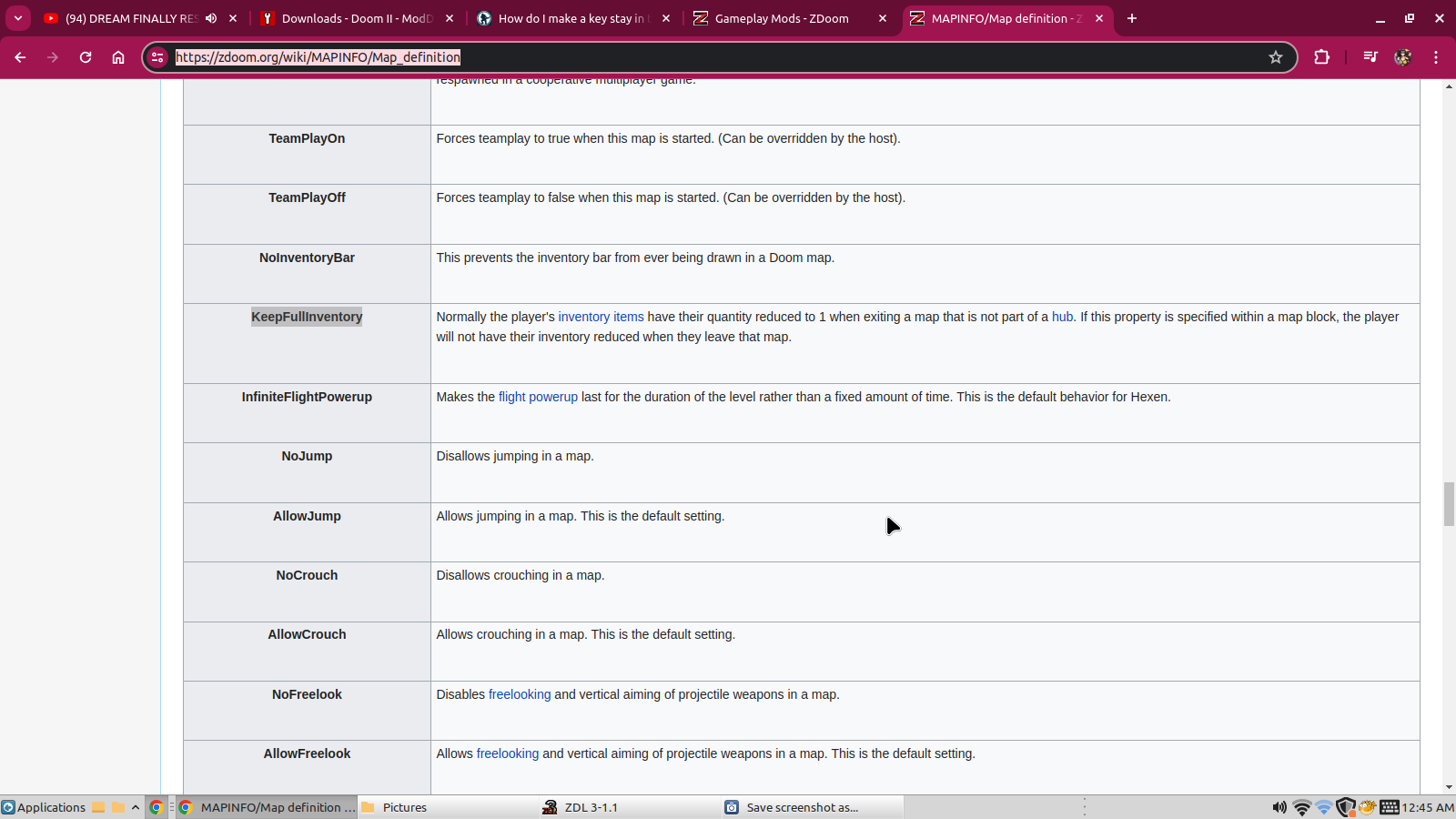
Task: Open the blue Wi-Fi tray icon
Action: click(x=1324, y=807)
